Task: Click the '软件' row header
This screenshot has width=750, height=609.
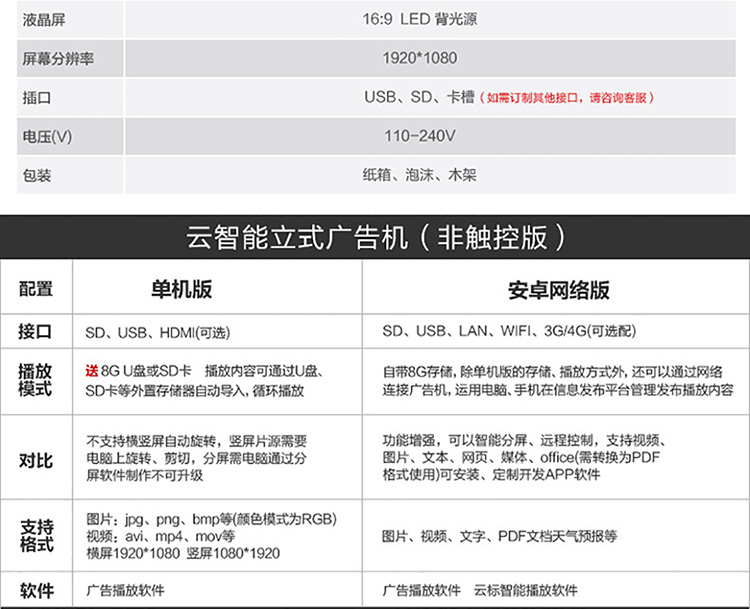Action: (37, 590)
